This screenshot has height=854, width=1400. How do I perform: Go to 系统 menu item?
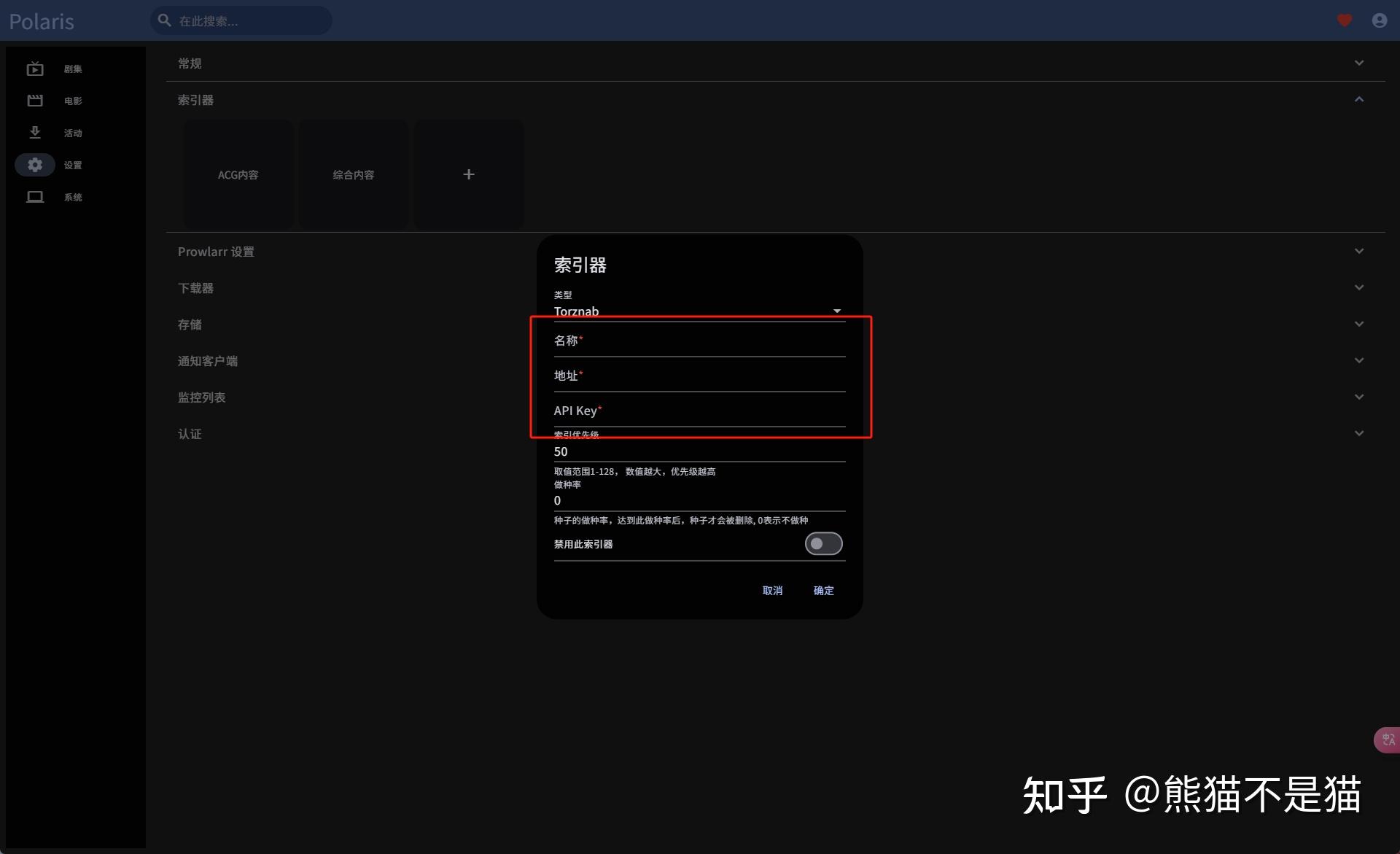[x=73, y=198]
